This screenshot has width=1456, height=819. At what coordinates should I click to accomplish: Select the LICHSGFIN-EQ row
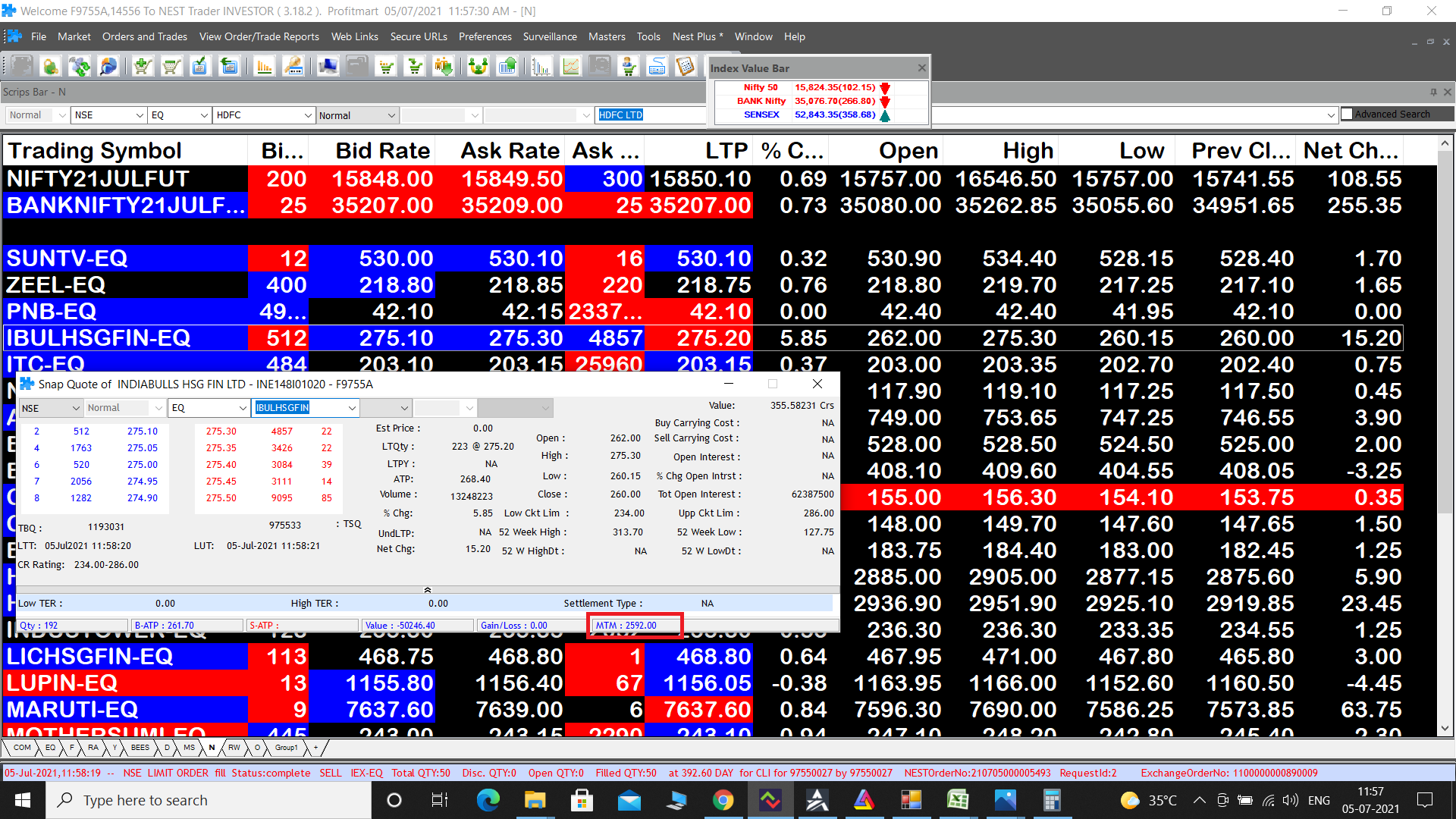(x=703, y=657)
